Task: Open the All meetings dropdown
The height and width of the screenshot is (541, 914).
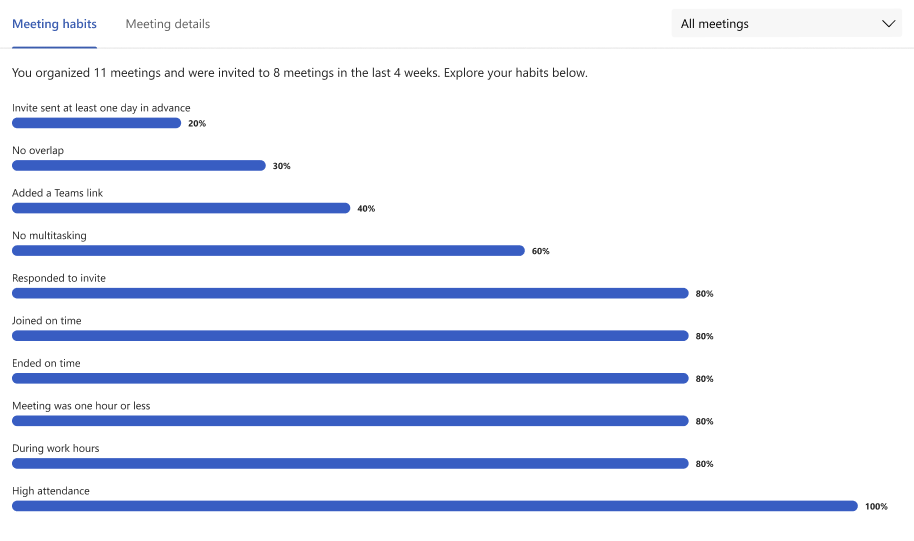Action: tap(786, 24)
